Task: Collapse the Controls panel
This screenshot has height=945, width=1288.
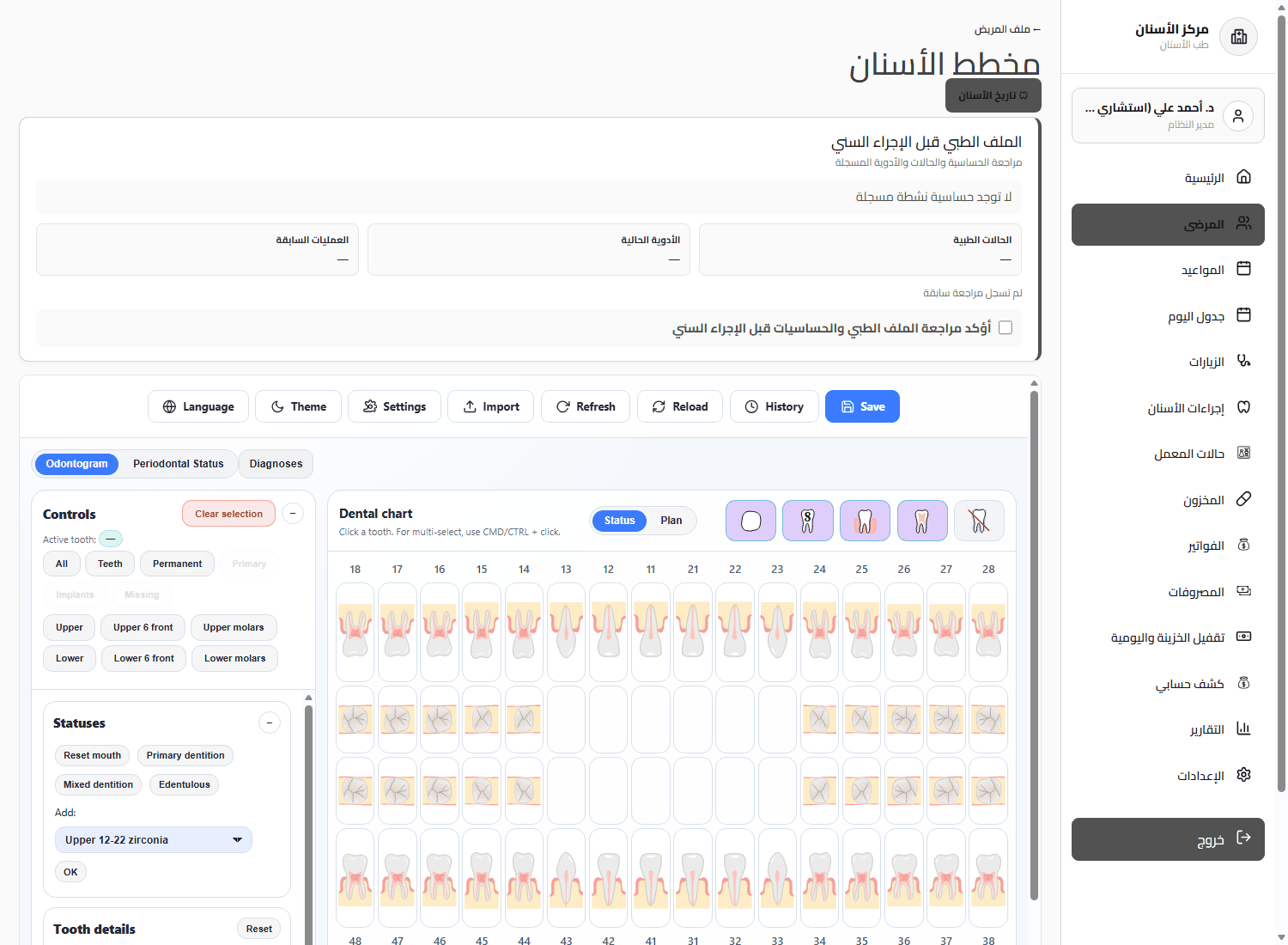Action: 293,514
